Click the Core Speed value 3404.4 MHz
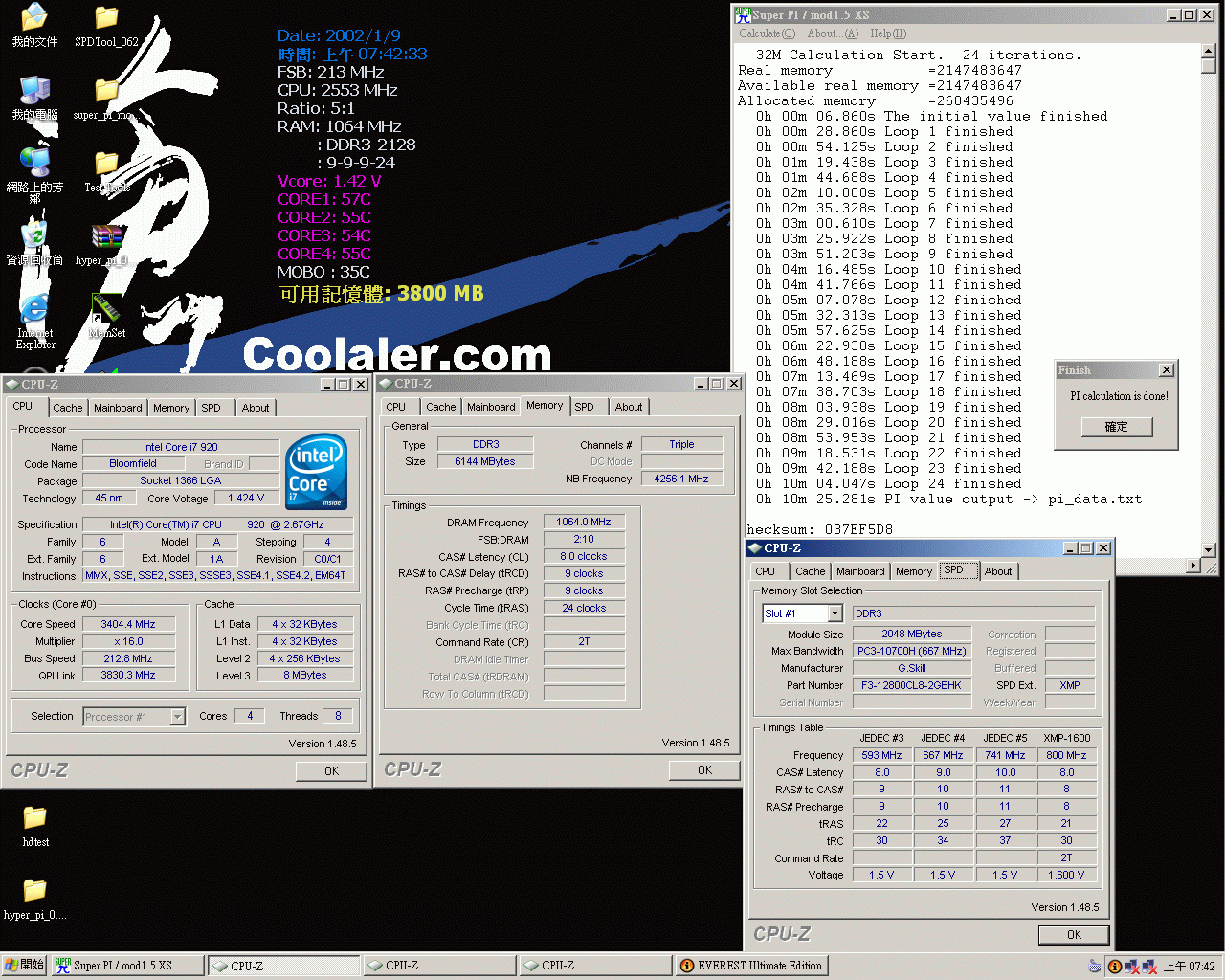This screenshot has height=980, width=1225. pyautogui.click(x=128, y=624)
